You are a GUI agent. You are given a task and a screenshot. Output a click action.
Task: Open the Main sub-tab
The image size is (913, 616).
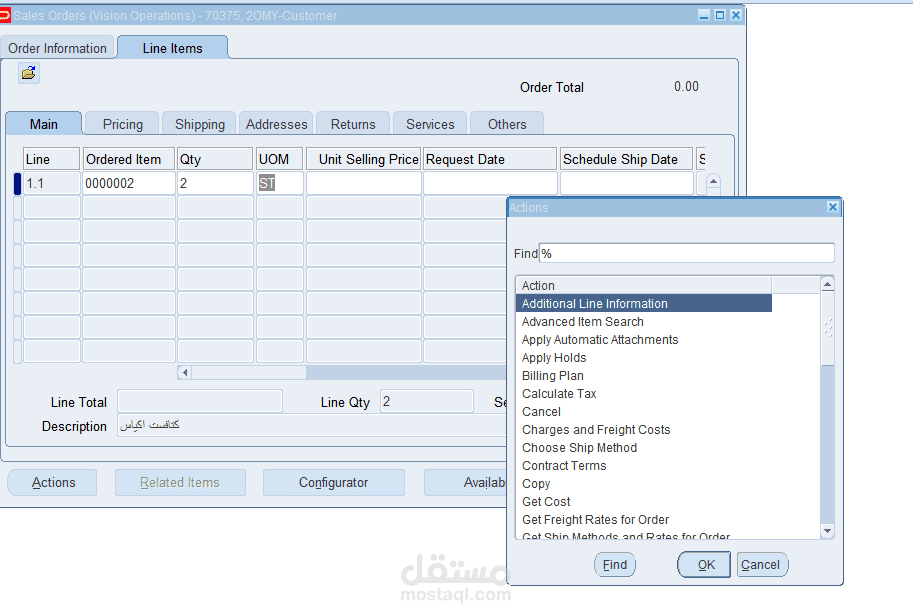(44, 124)
